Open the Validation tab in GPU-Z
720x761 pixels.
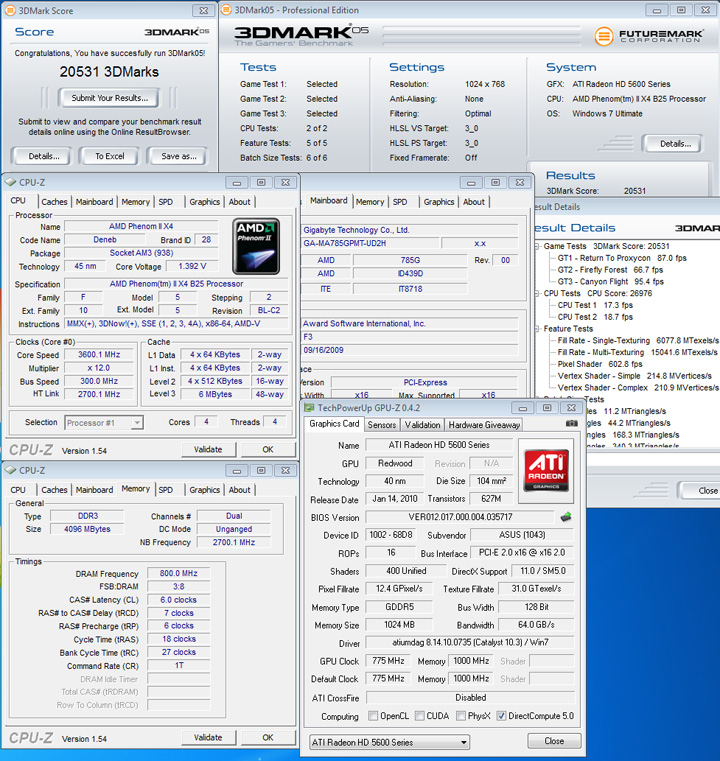422,425
